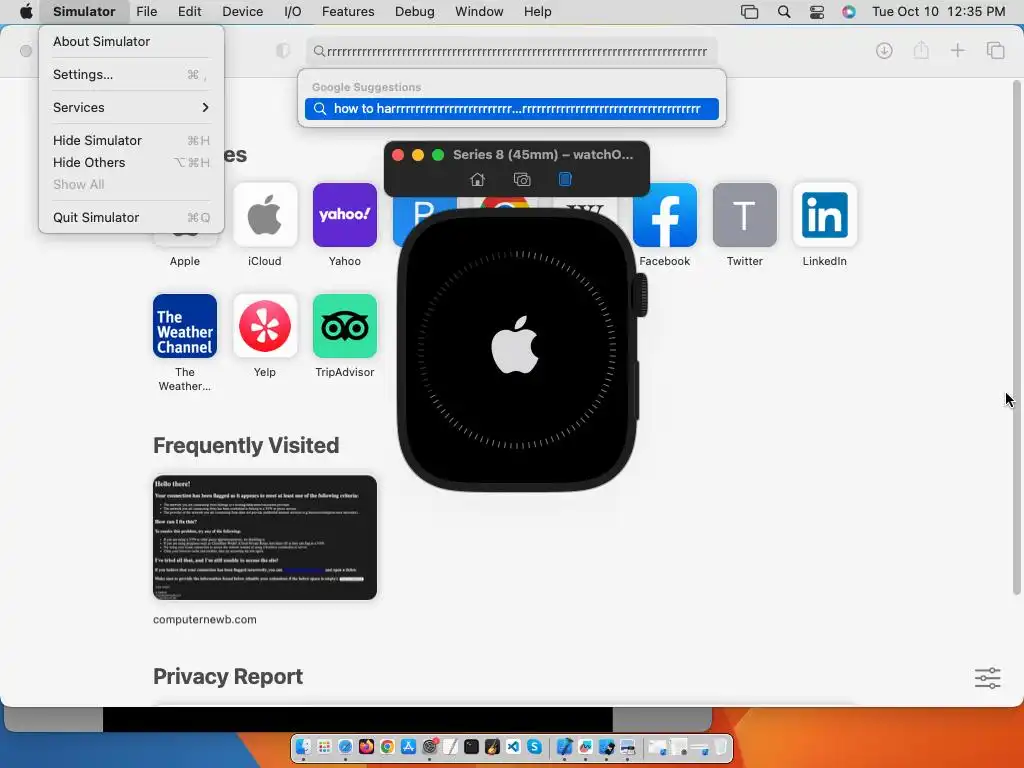Open the LinkedIn favorite in Safari
Screen dimensions: 1024x768
coord(825,215)
